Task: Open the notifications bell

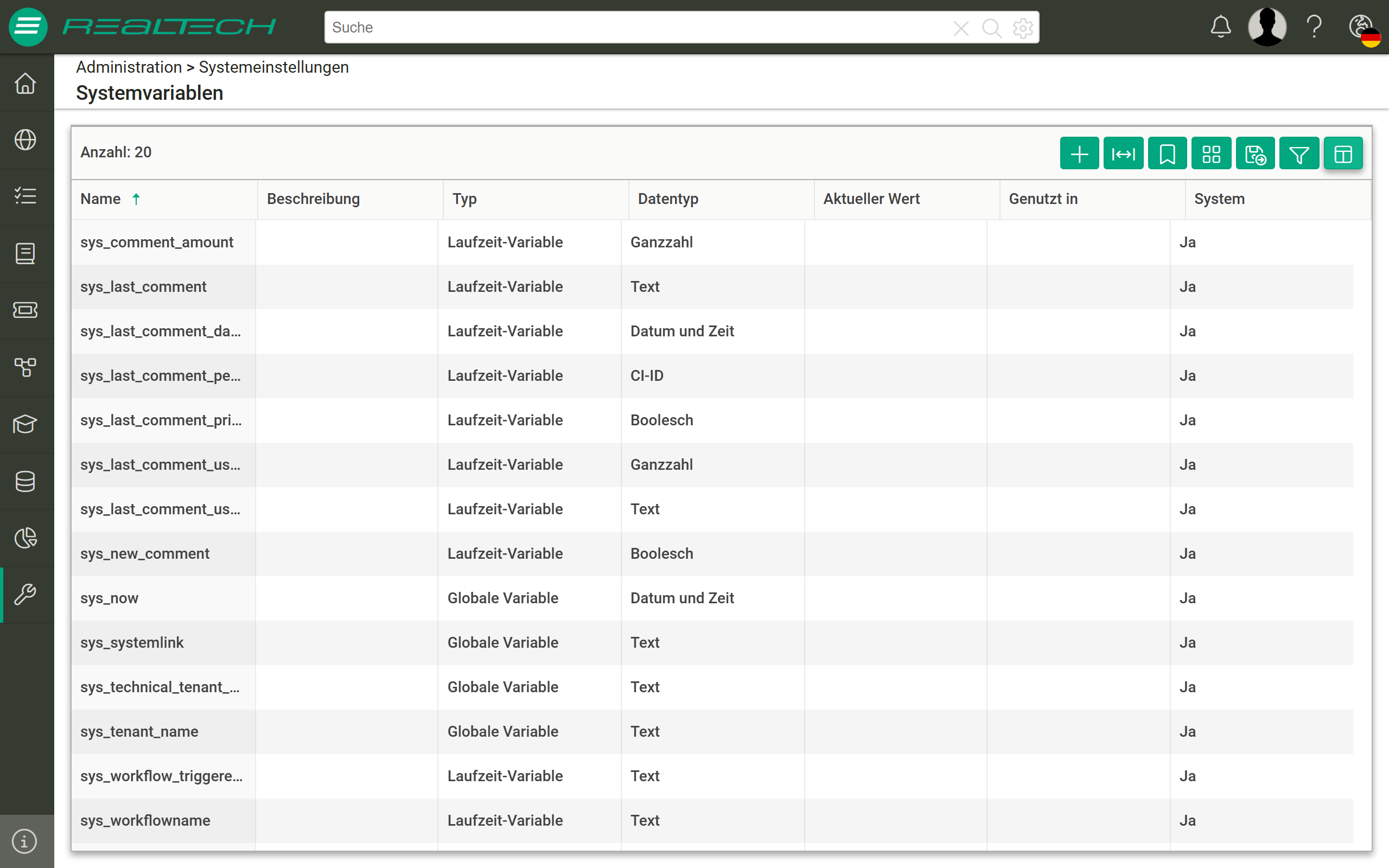Action: (1221, 27)
